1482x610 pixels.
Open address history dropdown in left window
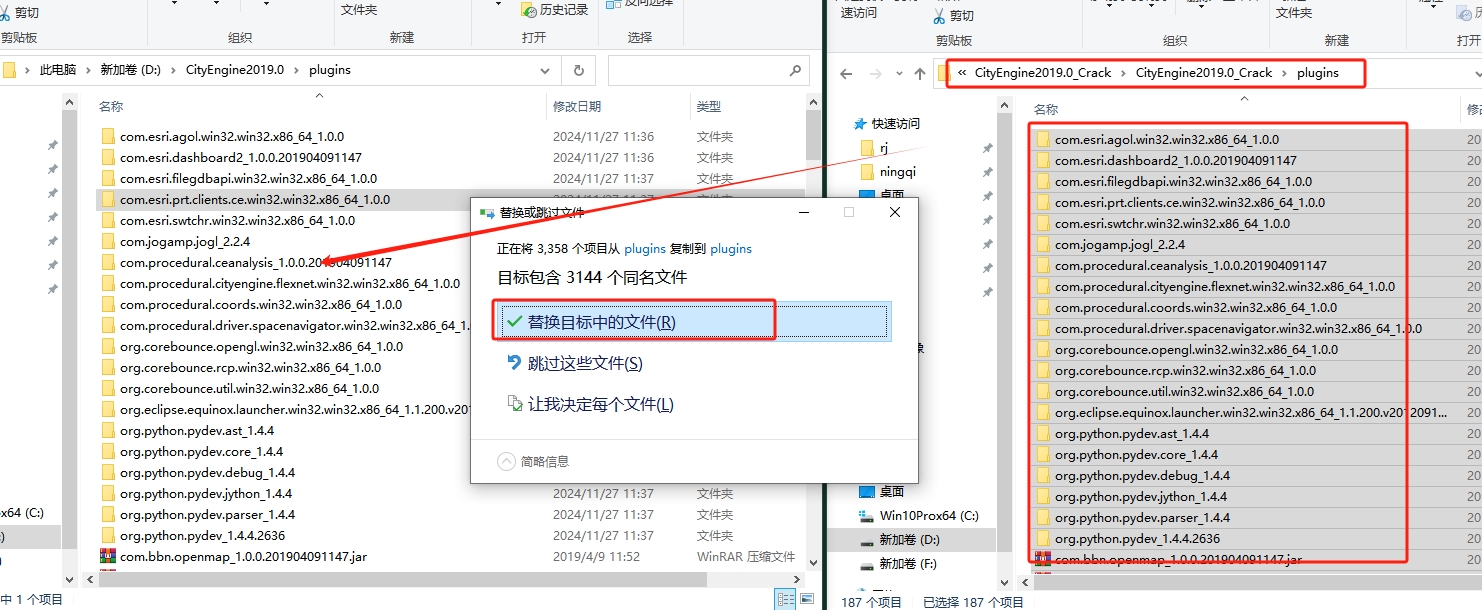545,71
